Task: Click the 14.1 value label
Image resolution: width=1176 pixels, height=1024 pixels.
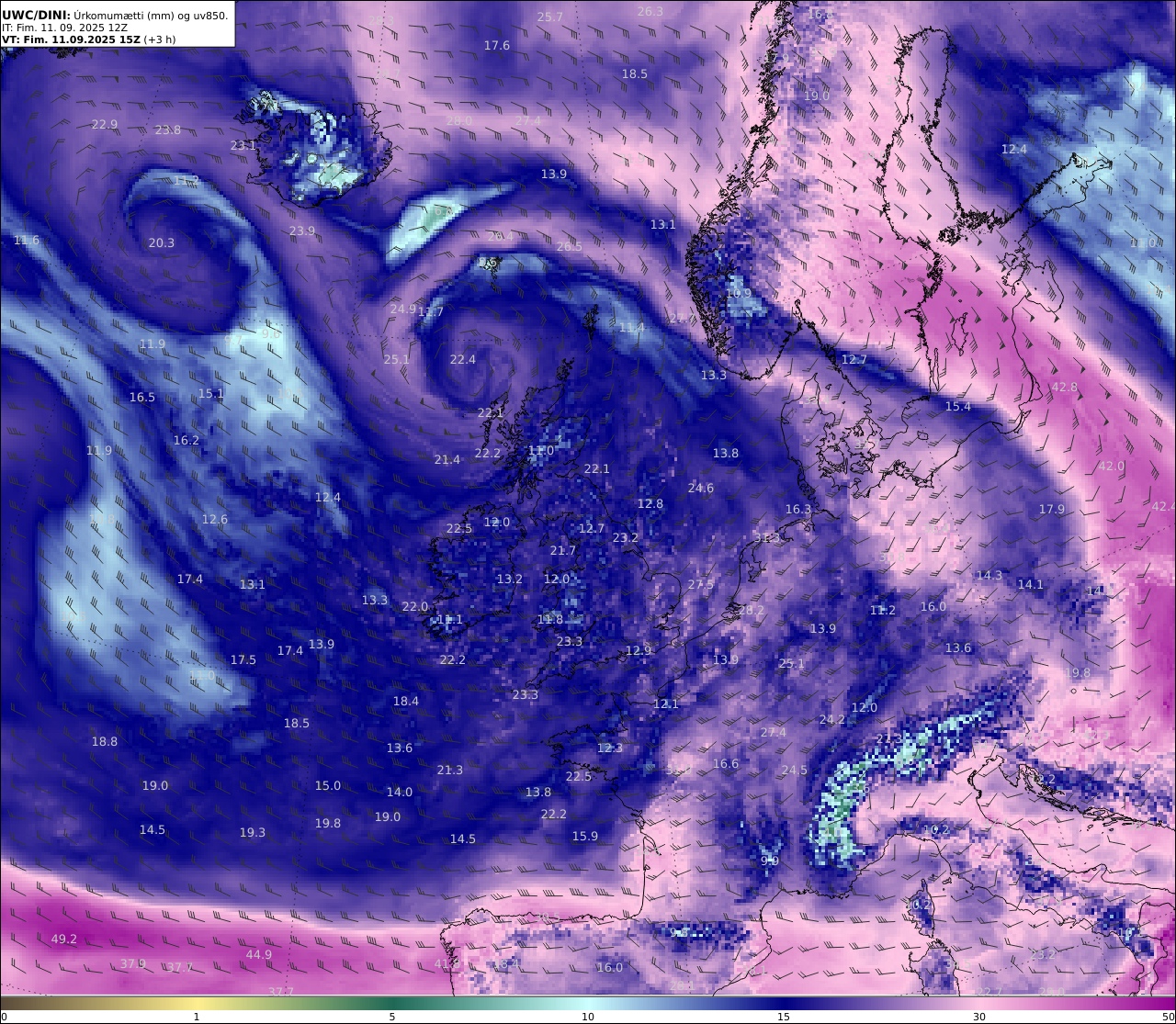Action: (x=1031, y=584)
